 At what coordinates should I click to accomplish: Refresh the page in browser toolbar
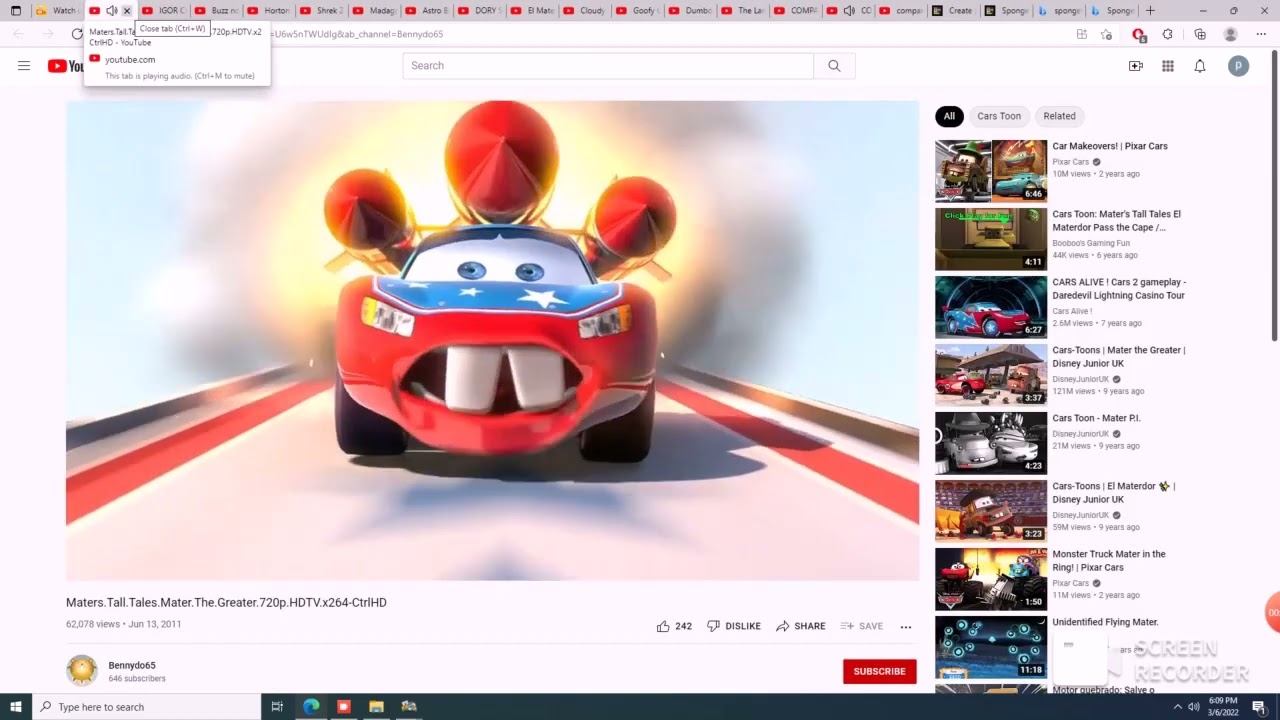[77, 34]
